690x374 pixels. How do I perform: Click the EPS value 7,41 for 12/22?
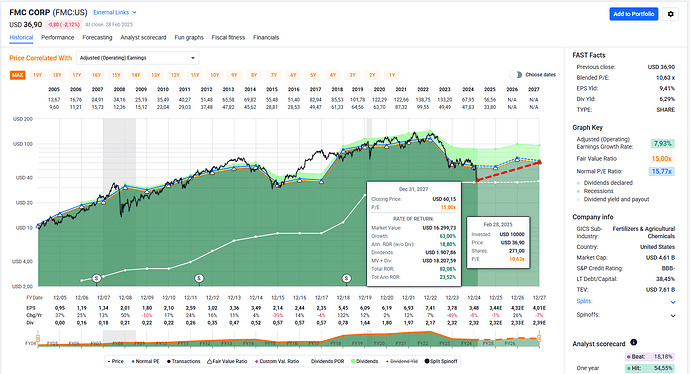430,308
